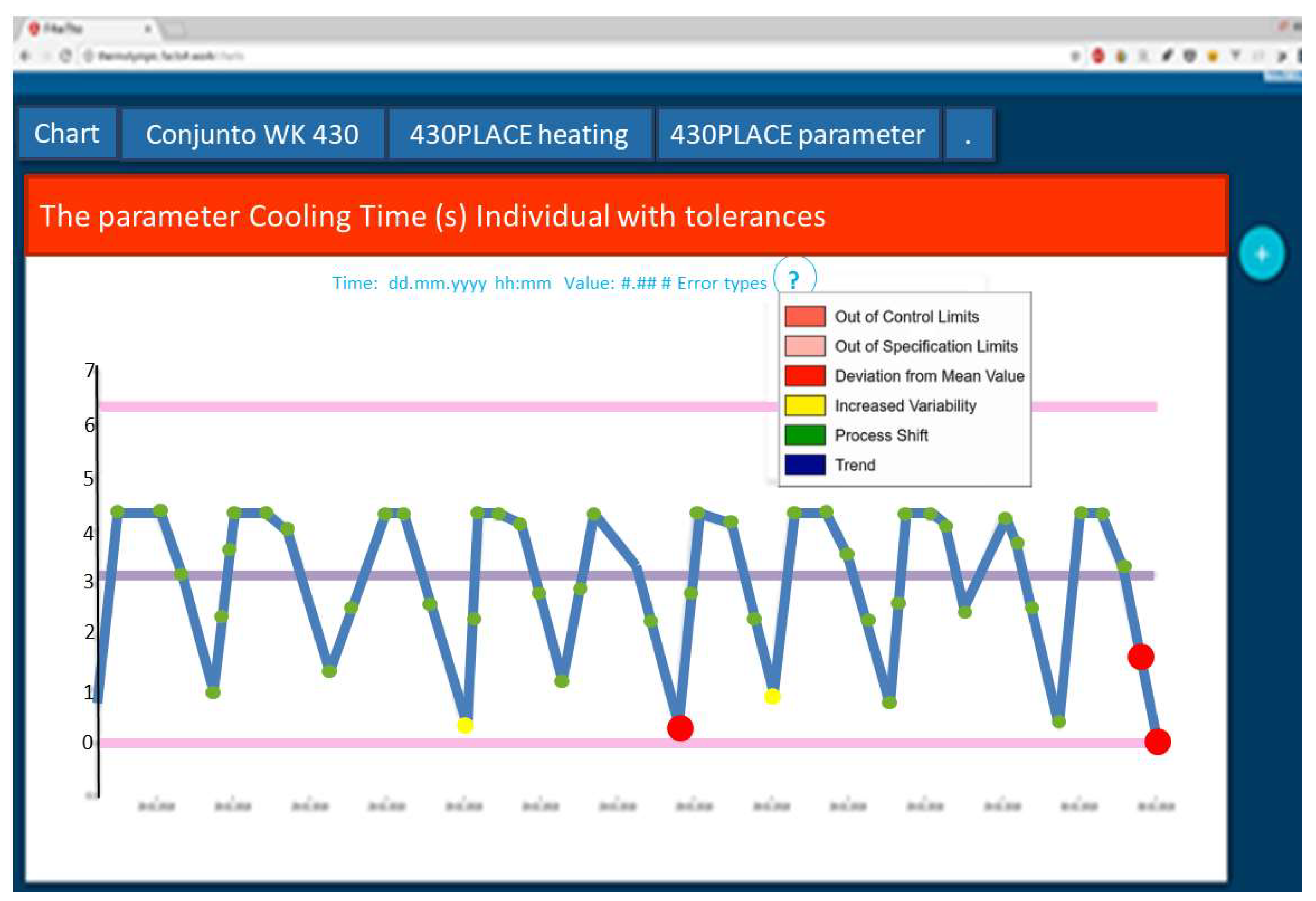Click the browser back arrow
Viewport: 1316px width, 901px height.
point(25,56)
